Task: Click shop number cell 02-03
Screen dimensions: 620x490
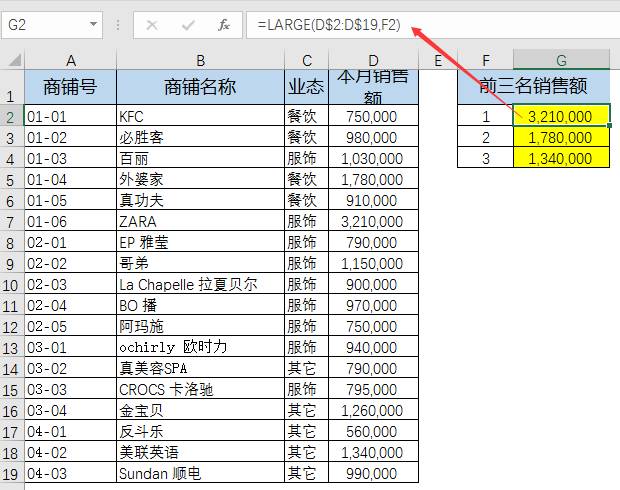Action: (71, 283)
